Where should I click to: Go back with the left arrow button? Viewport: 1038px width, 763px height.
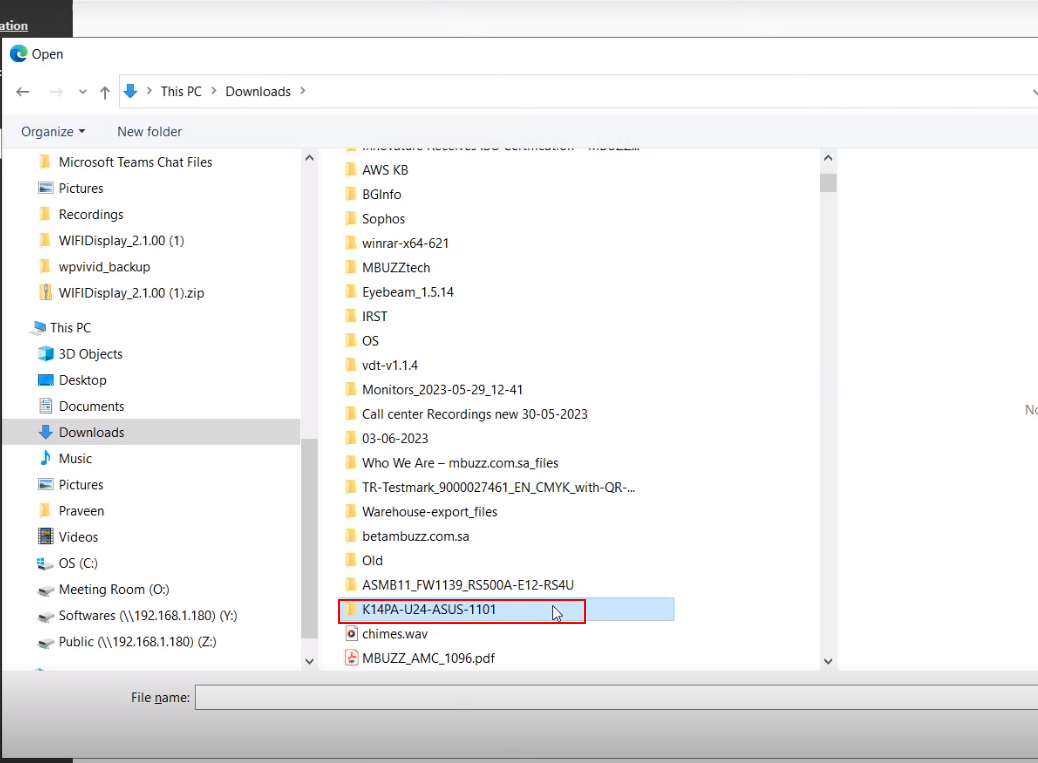pyautogui.click(x=23, y=92)
